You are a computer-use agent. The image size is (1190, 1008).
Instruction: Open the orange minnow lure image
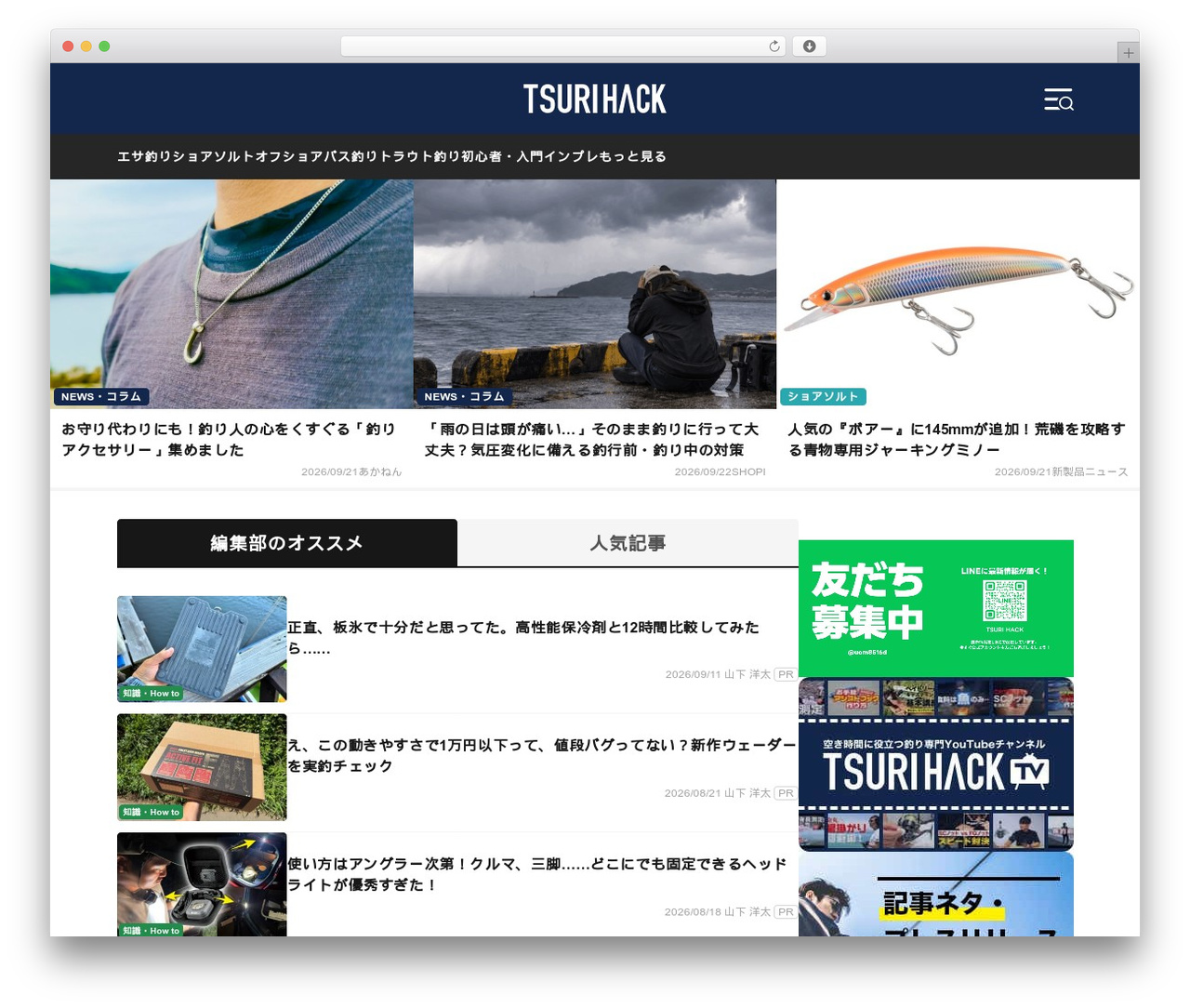(x=958, y=294)
